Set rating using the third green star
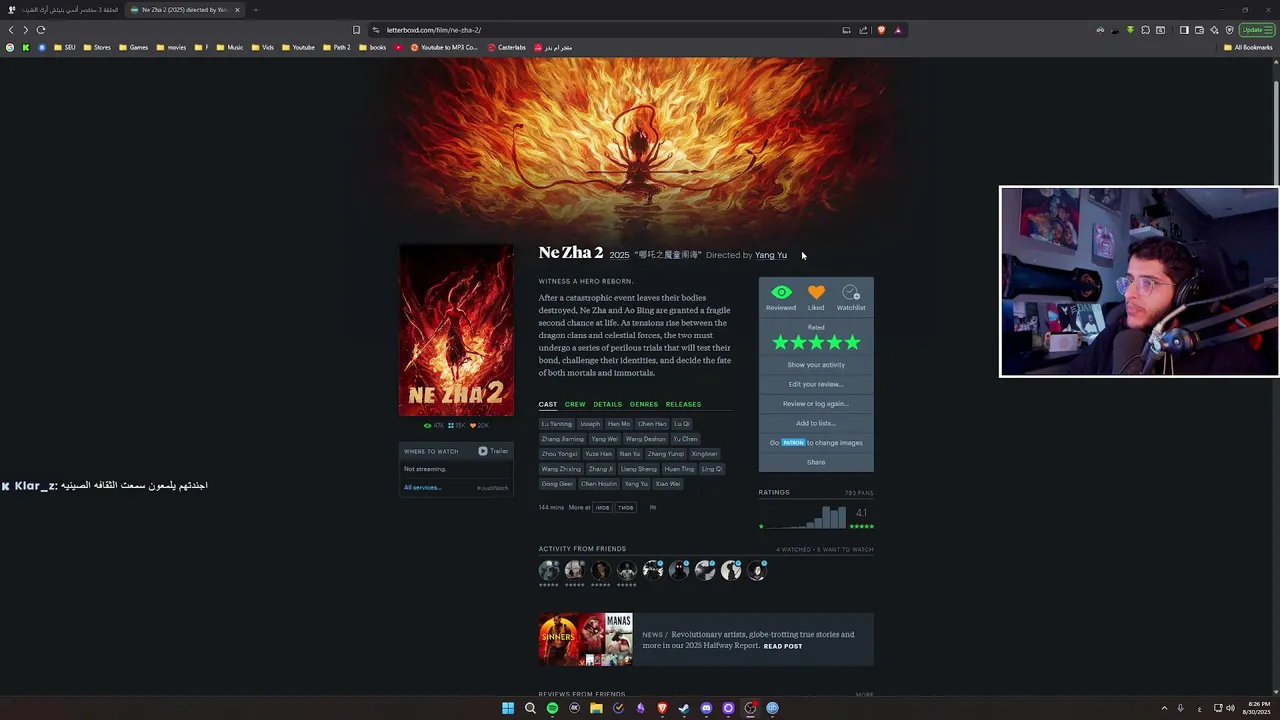Viewport: 1280px width, 720px height. click(x=816, y=343)
